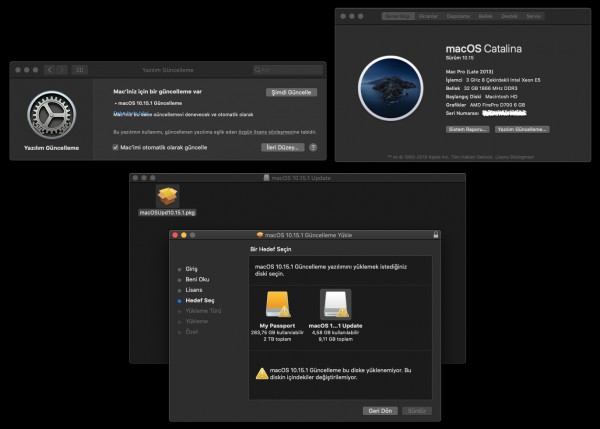The image size is (600, 429).
Task: Select the My Passport disk icon
Action: pos(277,305)
